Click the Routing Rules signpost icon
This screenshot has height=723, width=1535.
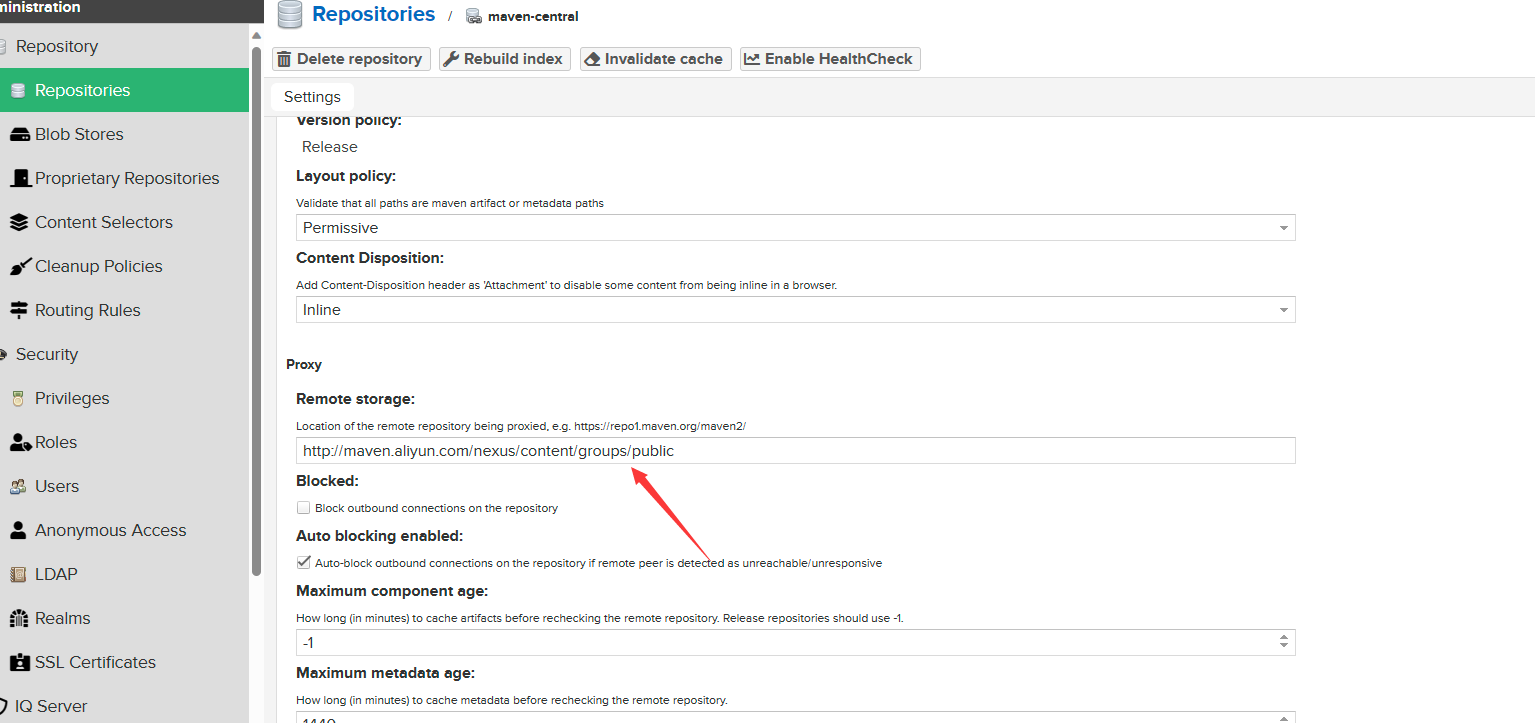point(19,310)
